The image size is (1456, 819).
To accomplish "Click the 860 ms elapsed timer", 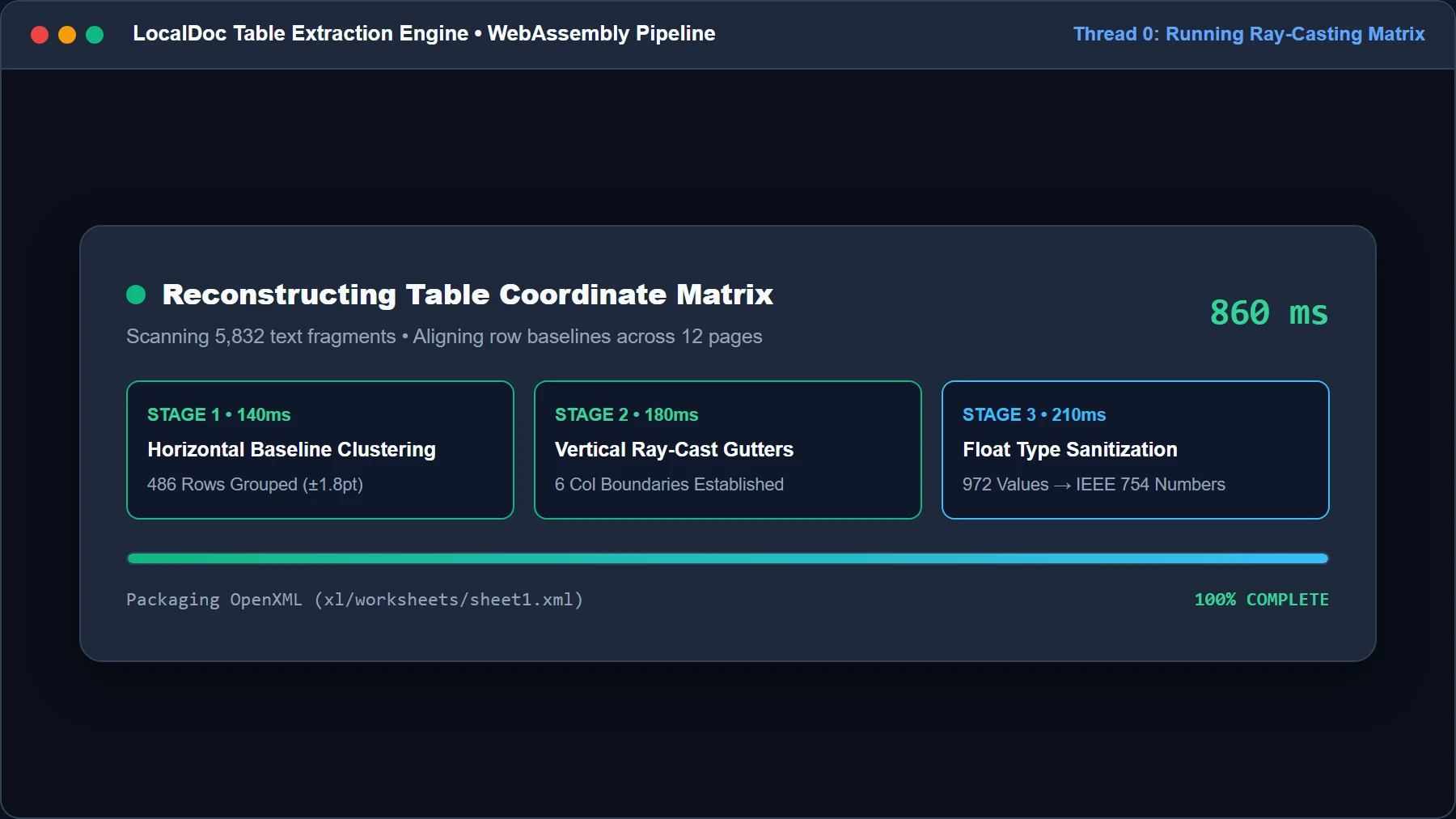I will coord(1268,312).
